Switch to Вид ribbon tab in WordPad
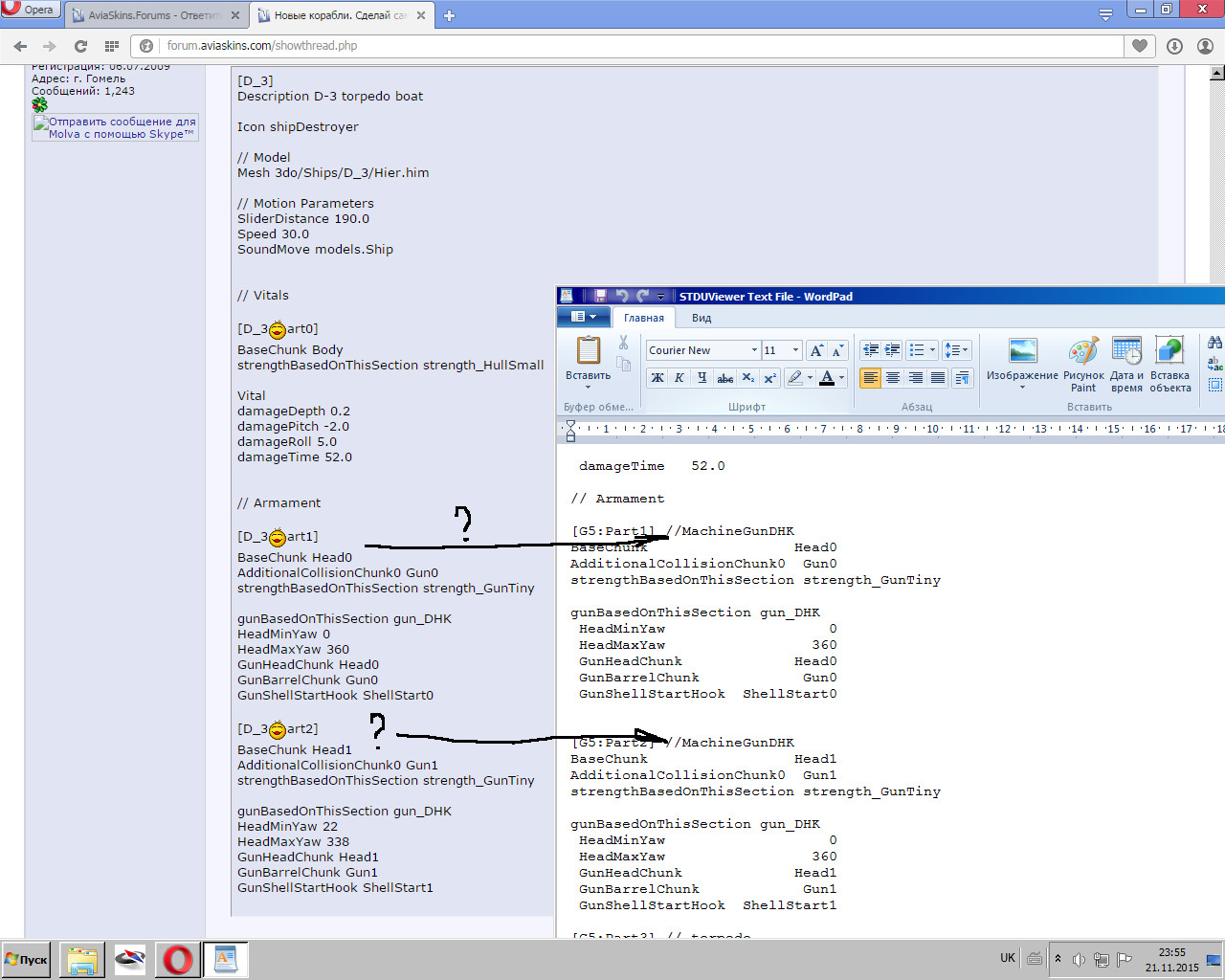 click(x=702, y=318)
